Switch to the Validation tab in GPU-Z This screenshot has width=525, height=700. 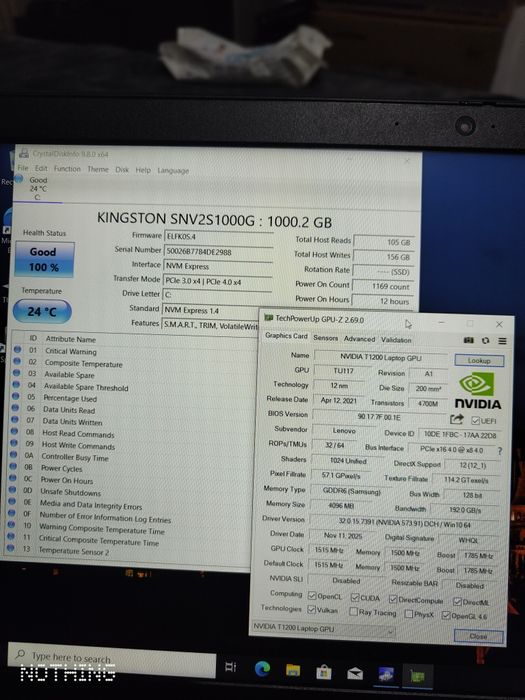[x=396, y=340]
